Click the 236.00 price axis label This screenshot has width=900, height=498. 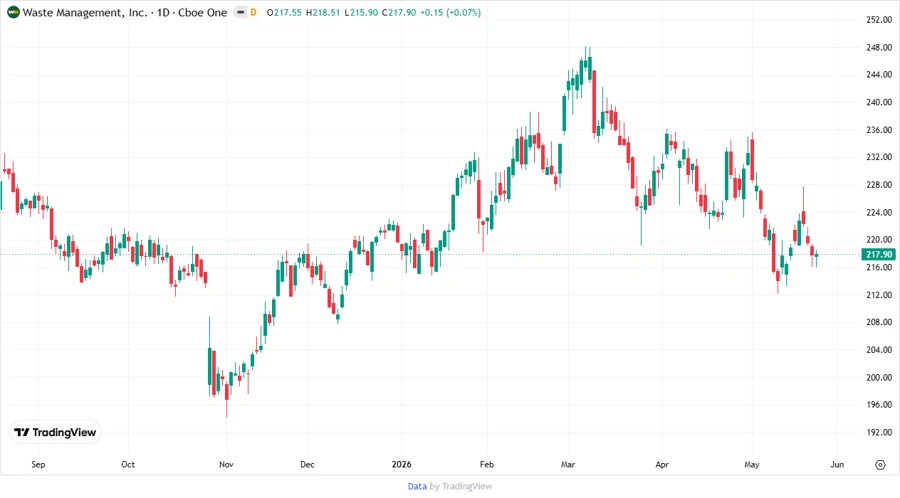879,130
